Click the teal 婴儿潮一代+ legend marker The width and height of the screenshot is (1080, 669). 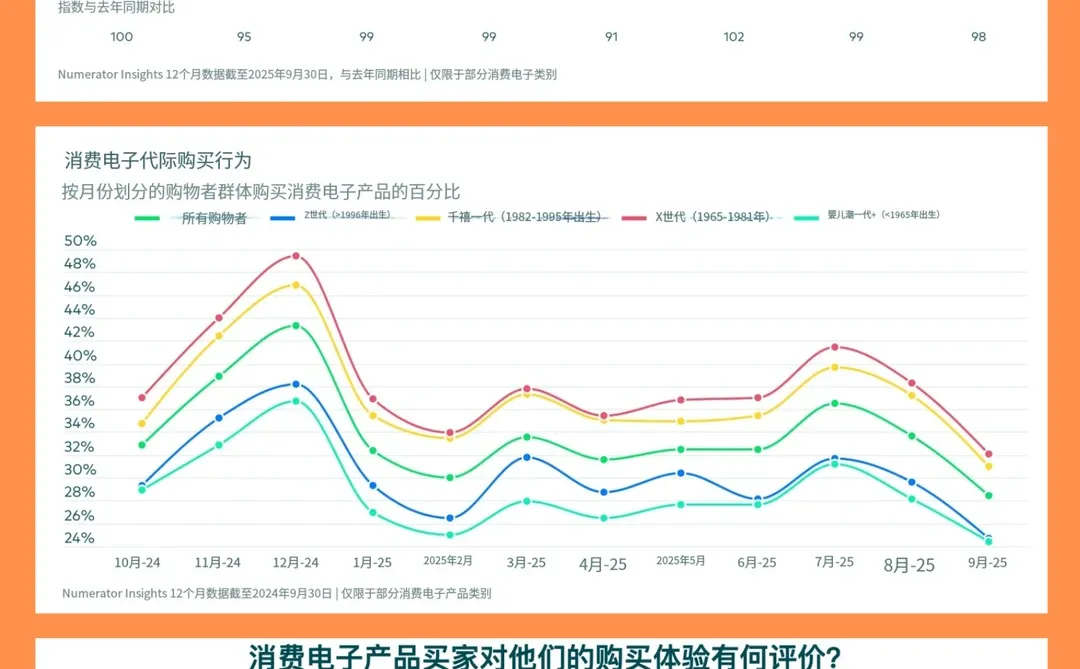point(808,215)
